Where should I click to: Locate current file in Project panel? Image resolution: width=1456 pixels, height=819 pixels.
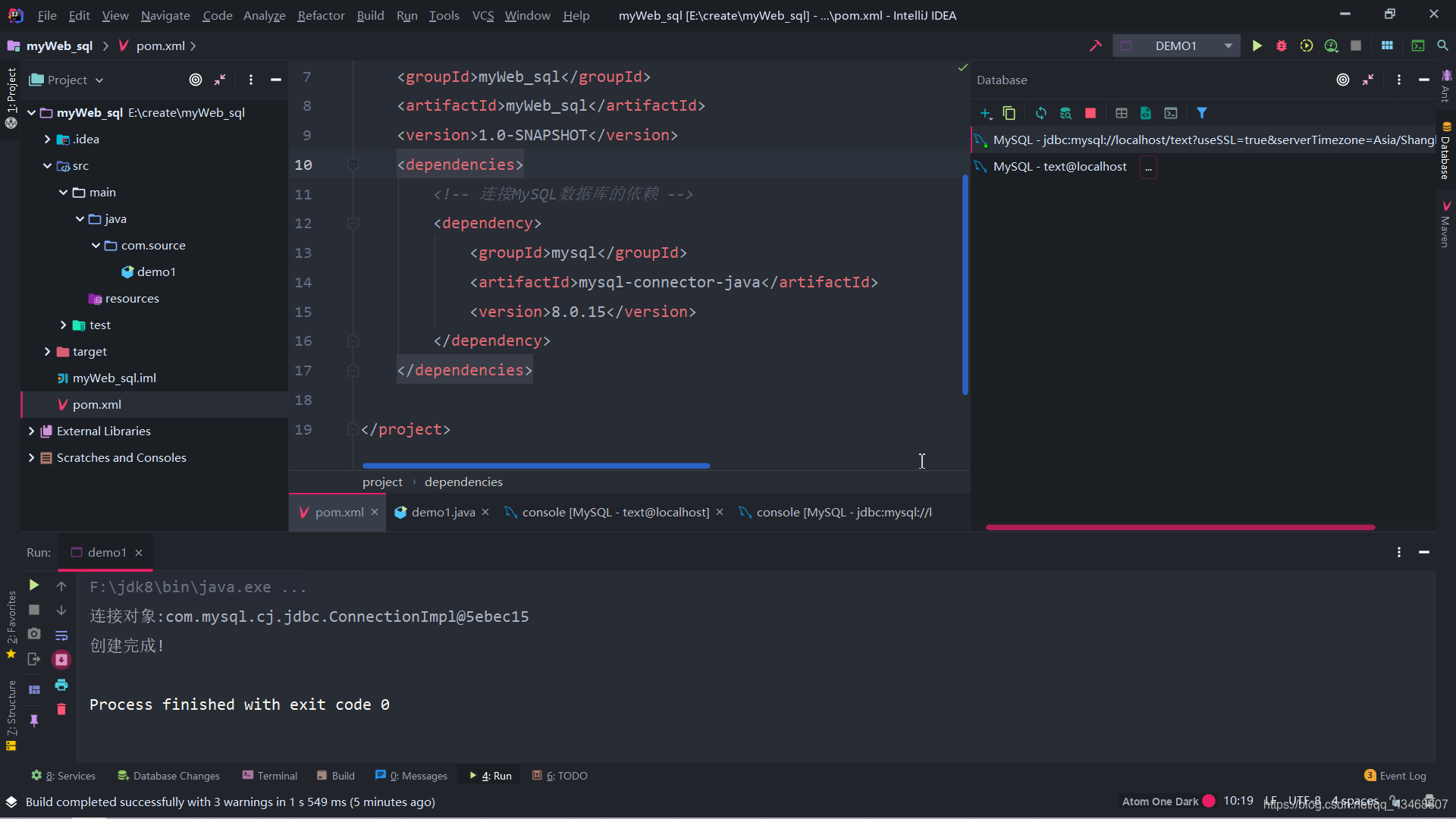(x=196, y=80)
